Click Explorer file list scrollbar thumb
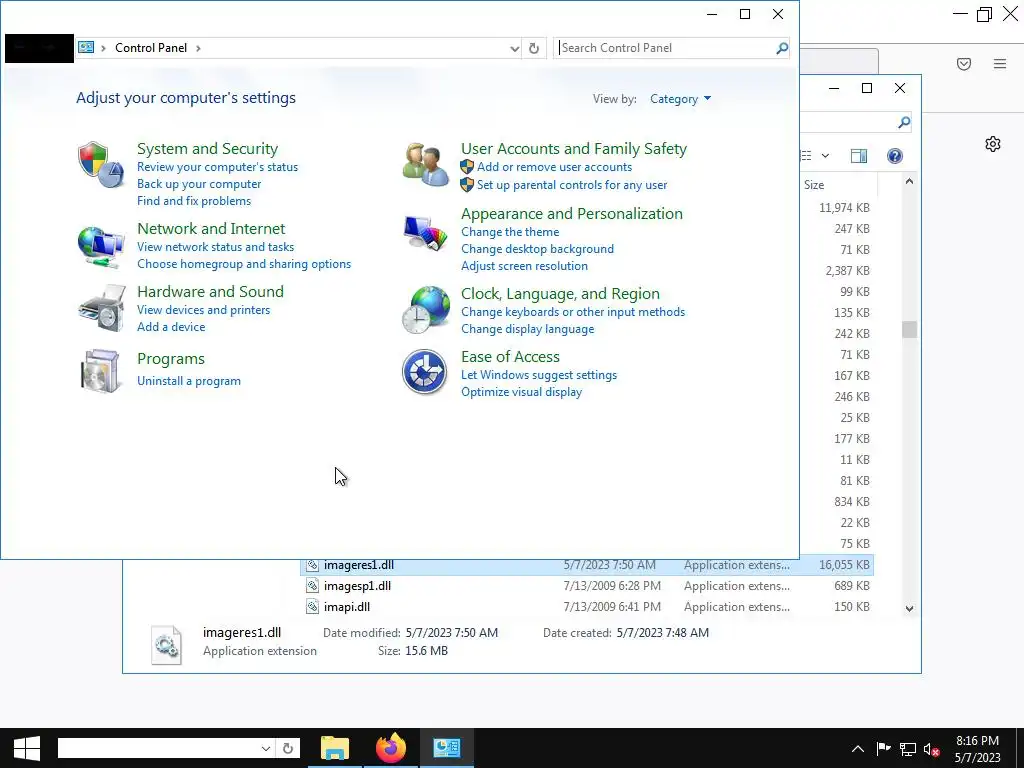The width and height of the screenshot is (1024, 768). click(x=909, y=330)
